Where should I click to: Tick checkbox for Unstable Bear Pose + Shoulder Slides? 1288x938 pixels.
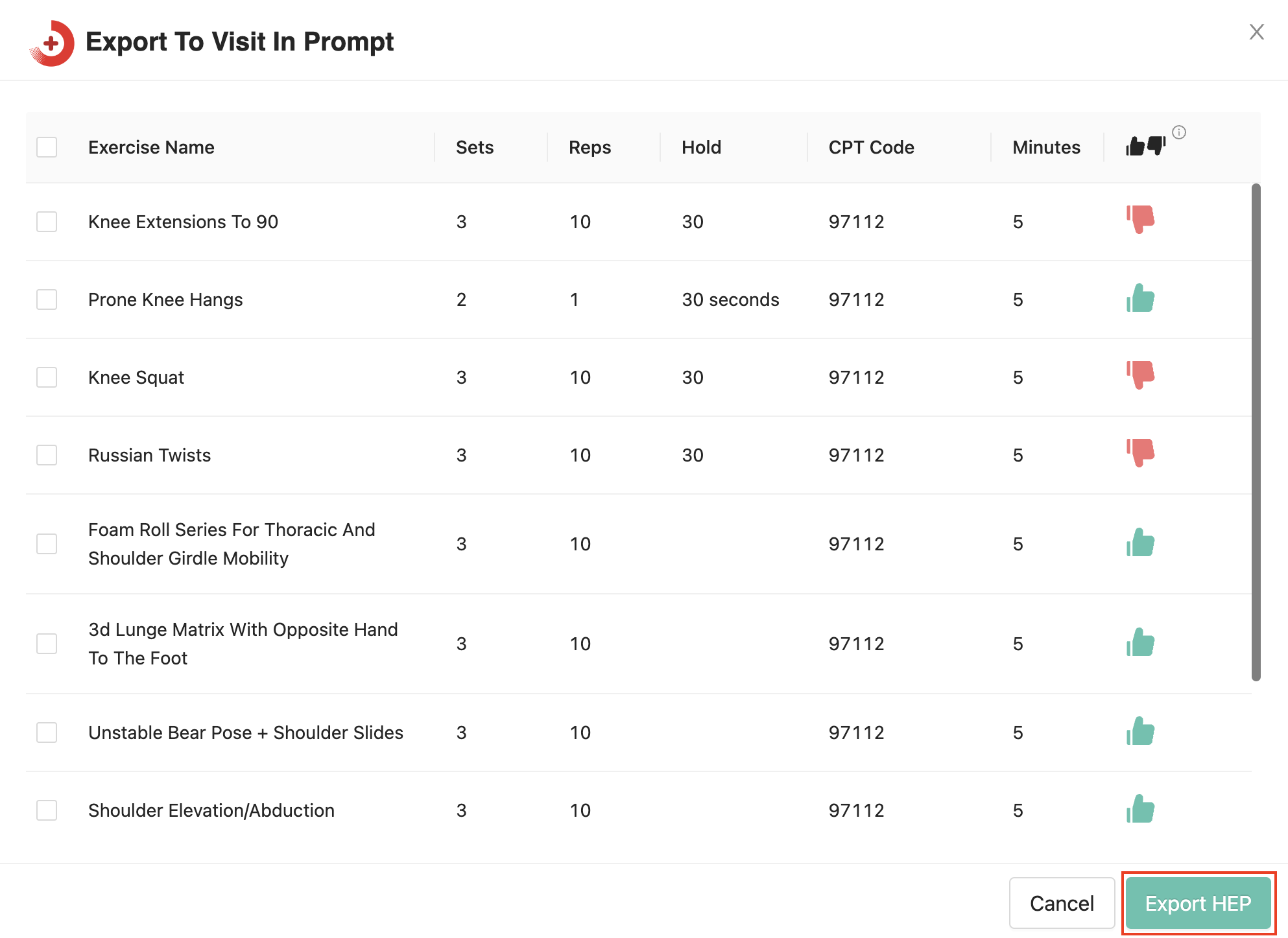pyautogui.click(x=47, y=733)
